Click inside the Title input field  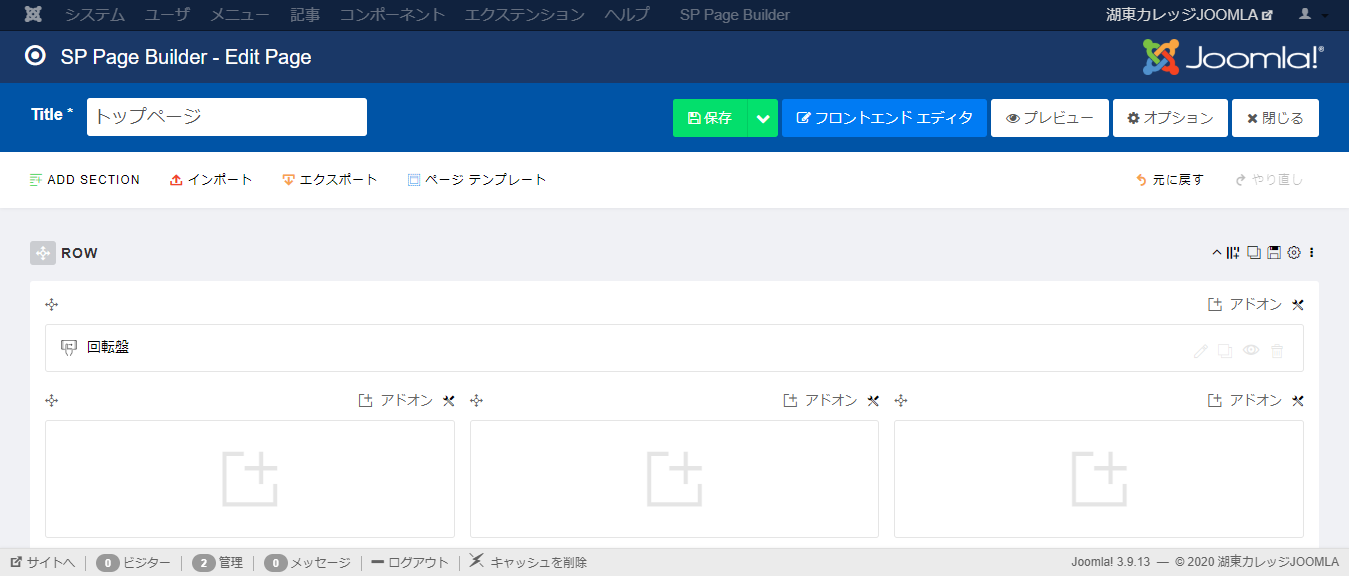(226, 116)
